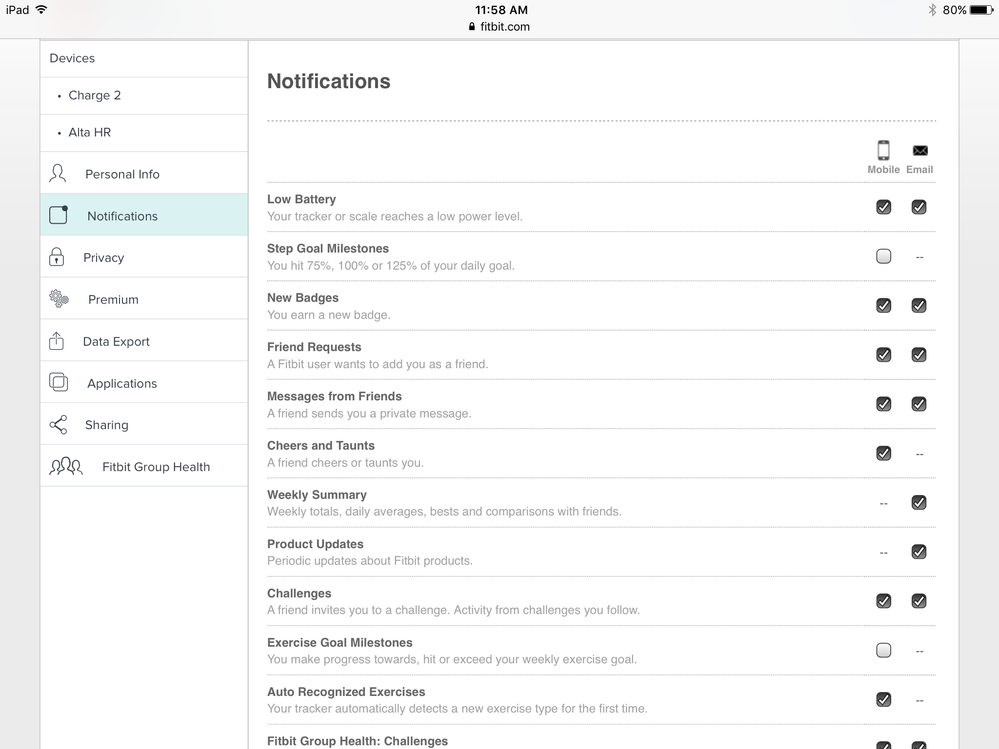999x749 pixels.
Task: Go to Sharing settings
Action: [x=144, y=424]
